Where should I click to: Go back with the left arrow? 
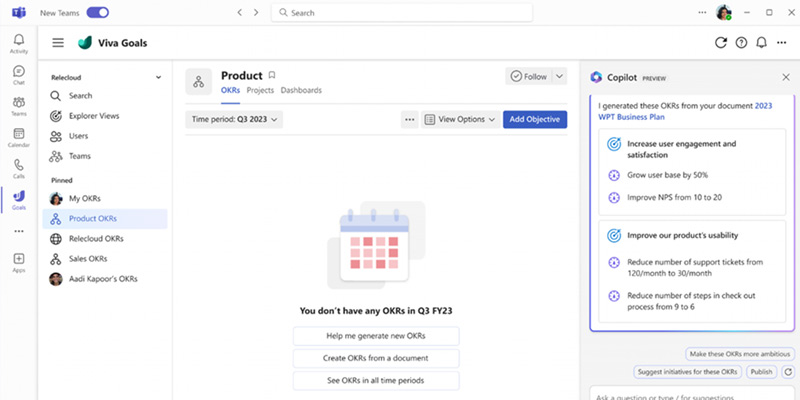click(x=239, y=13)
